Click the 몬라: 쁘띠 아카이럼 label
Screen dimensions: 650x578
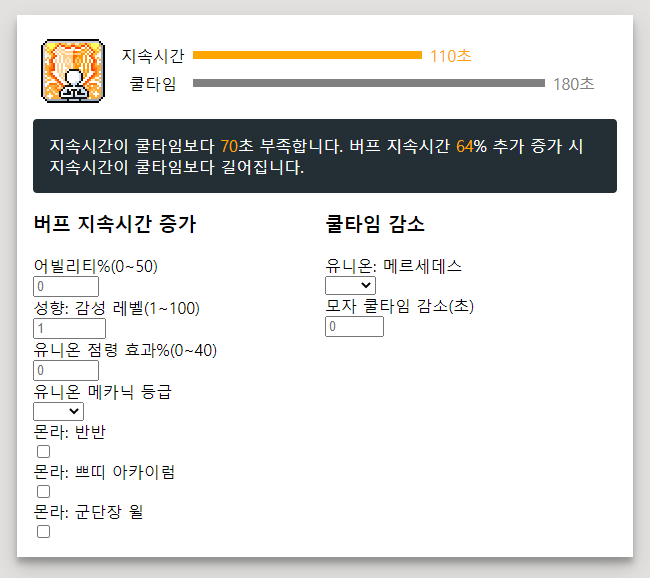tap(104, 472)
